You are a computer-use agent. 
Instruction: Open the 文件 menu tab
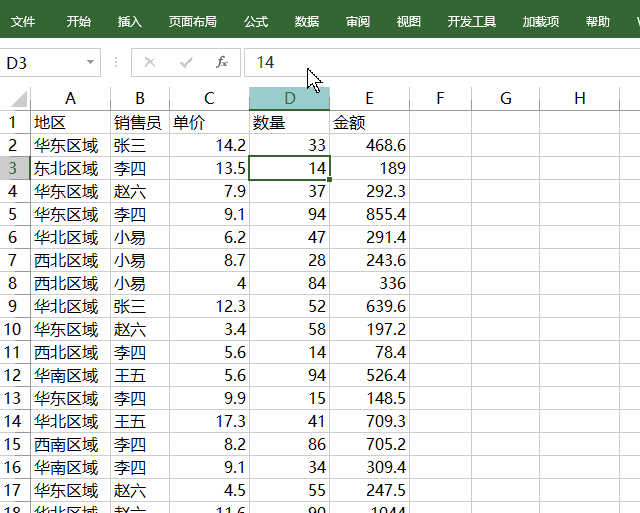coord(23,21)
